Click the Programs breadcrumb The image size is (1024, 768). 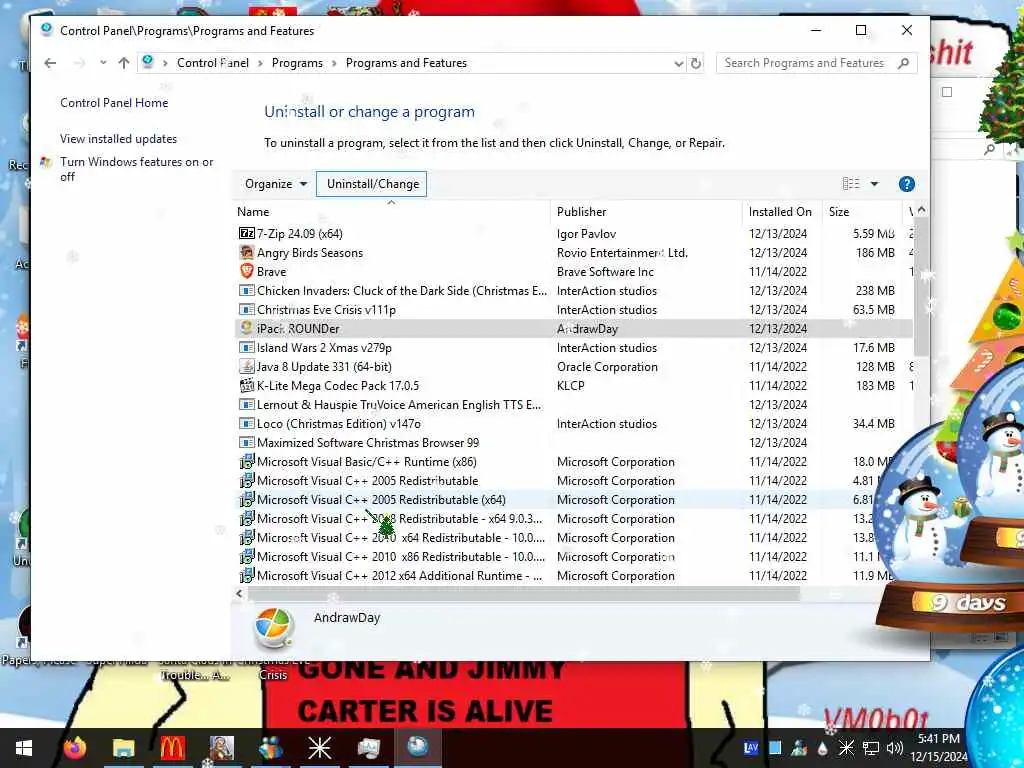pyautogui.click(x=297, y=63)
